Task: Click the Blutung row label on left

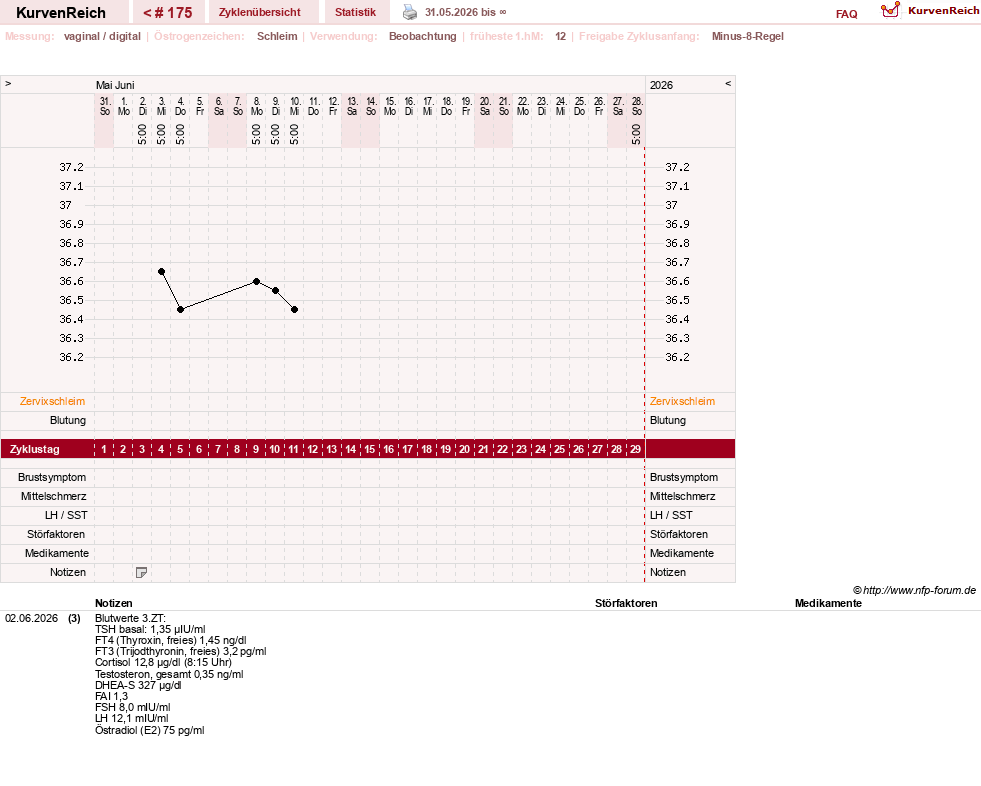Action: click(68, 421)
